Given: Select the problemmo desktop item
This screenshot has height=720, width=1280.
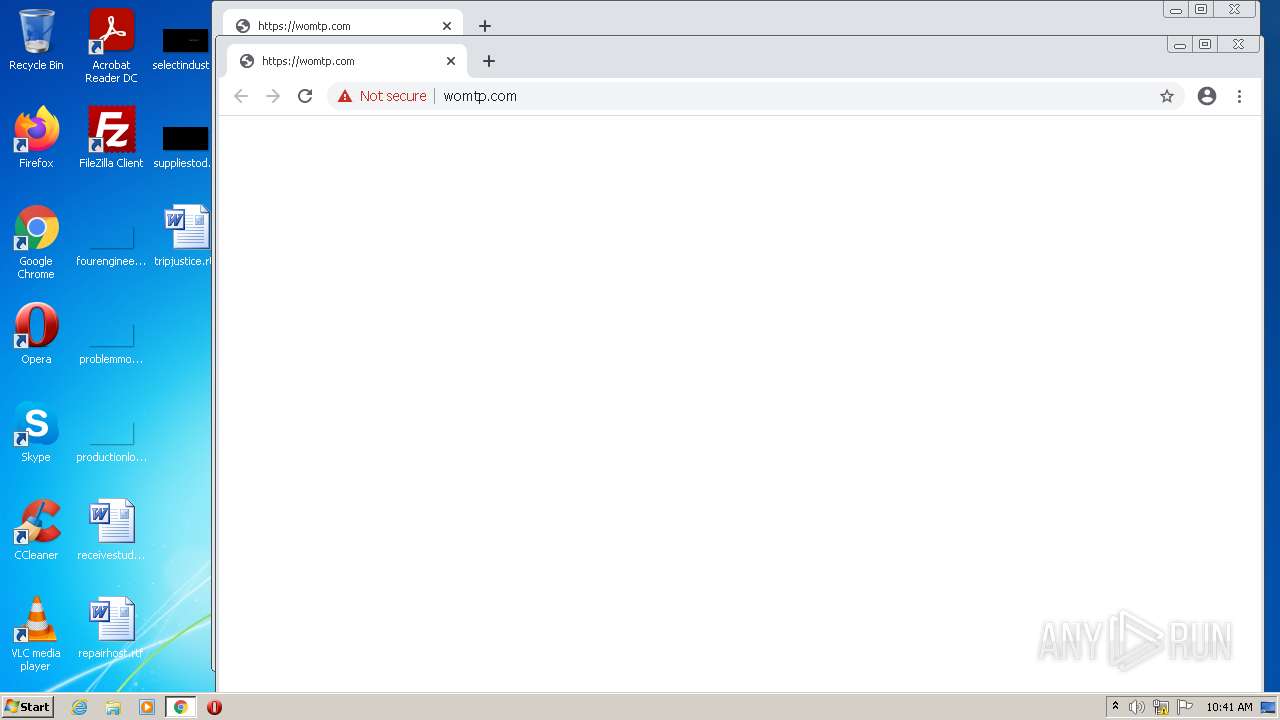Looking at the screenshot, I should [x=111, y=344].
